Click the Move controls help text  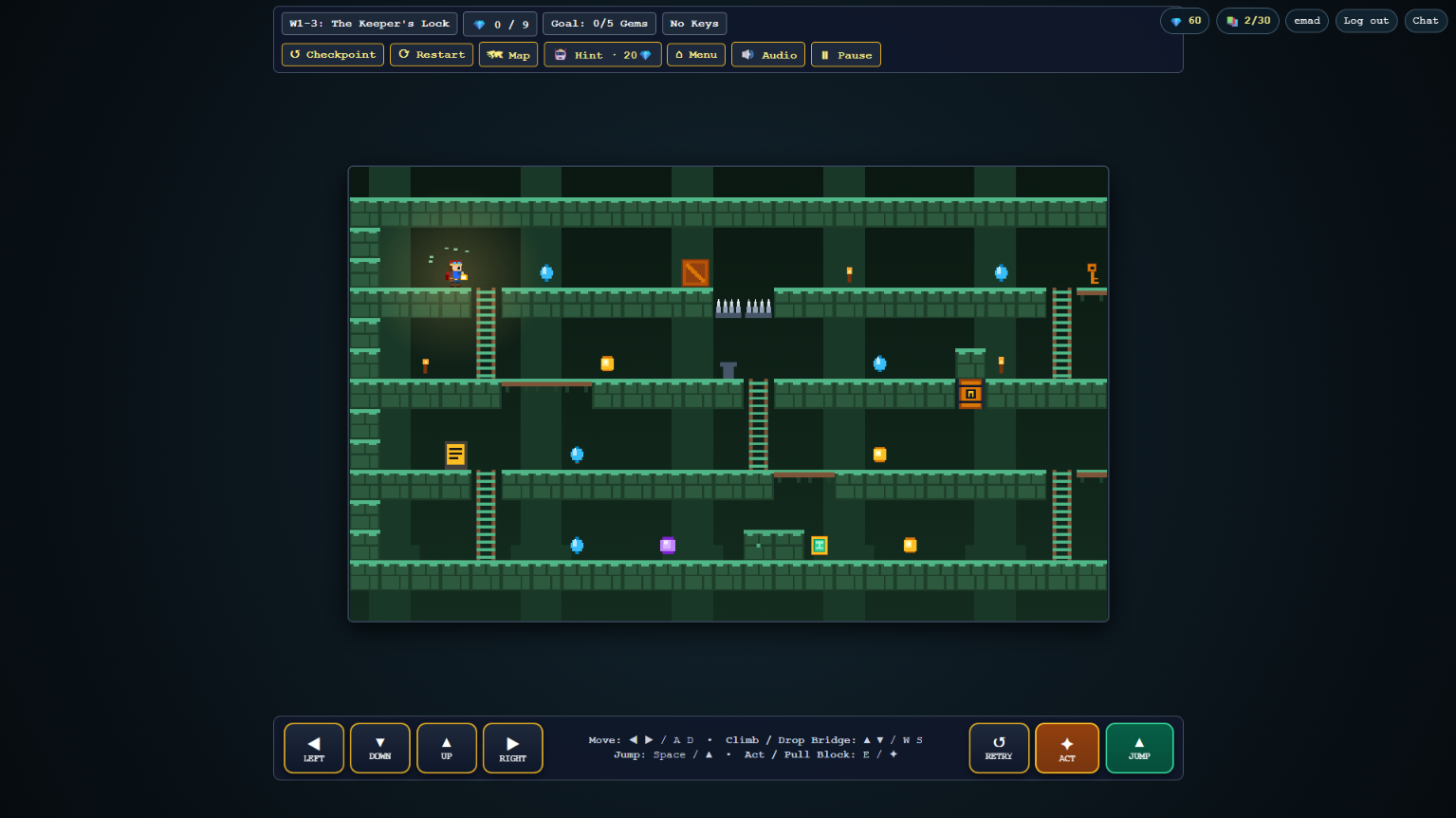pyautogui.click(x=640, y=740)
